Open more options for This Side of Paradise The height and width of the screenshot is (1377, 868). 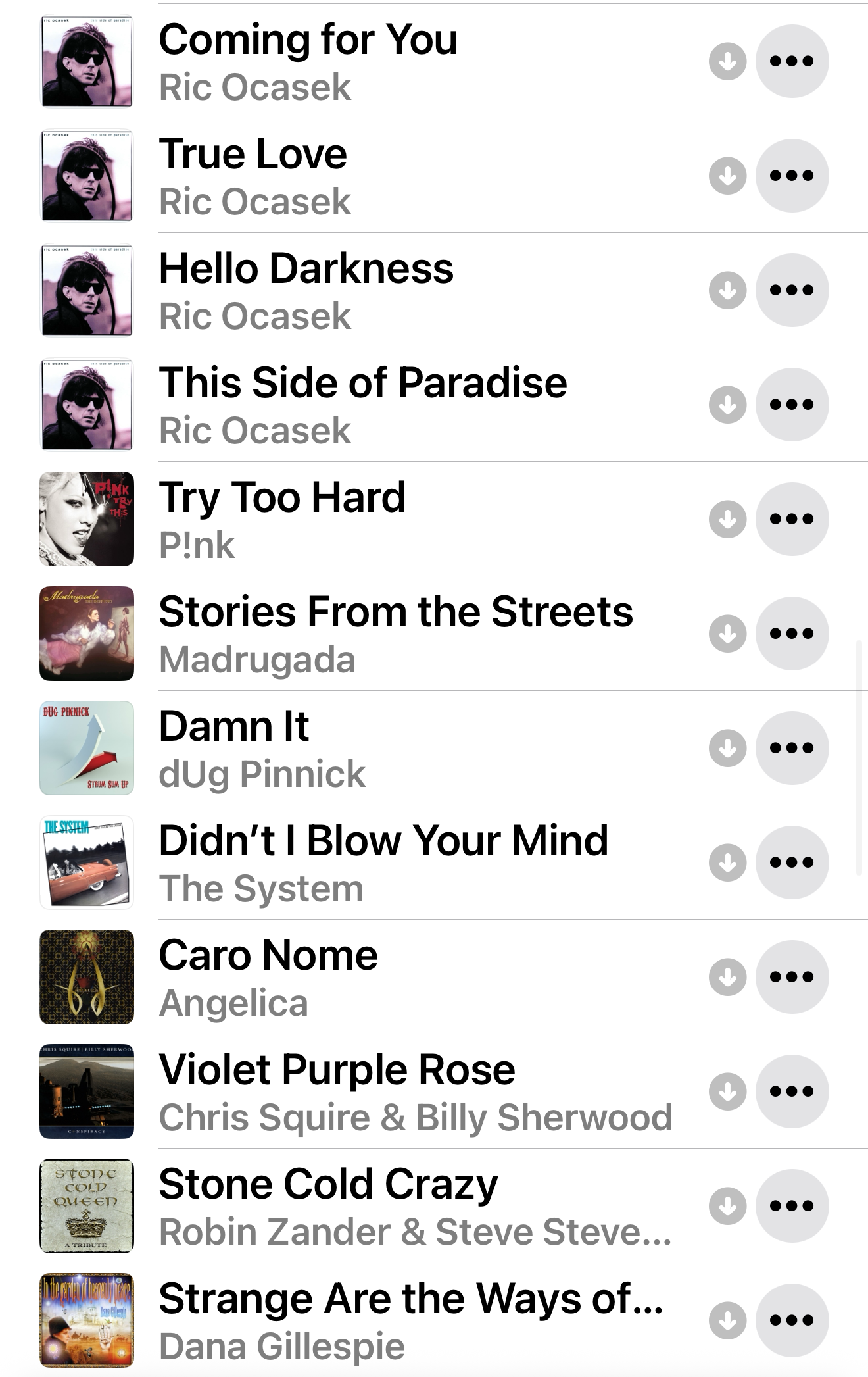[792, 405]
